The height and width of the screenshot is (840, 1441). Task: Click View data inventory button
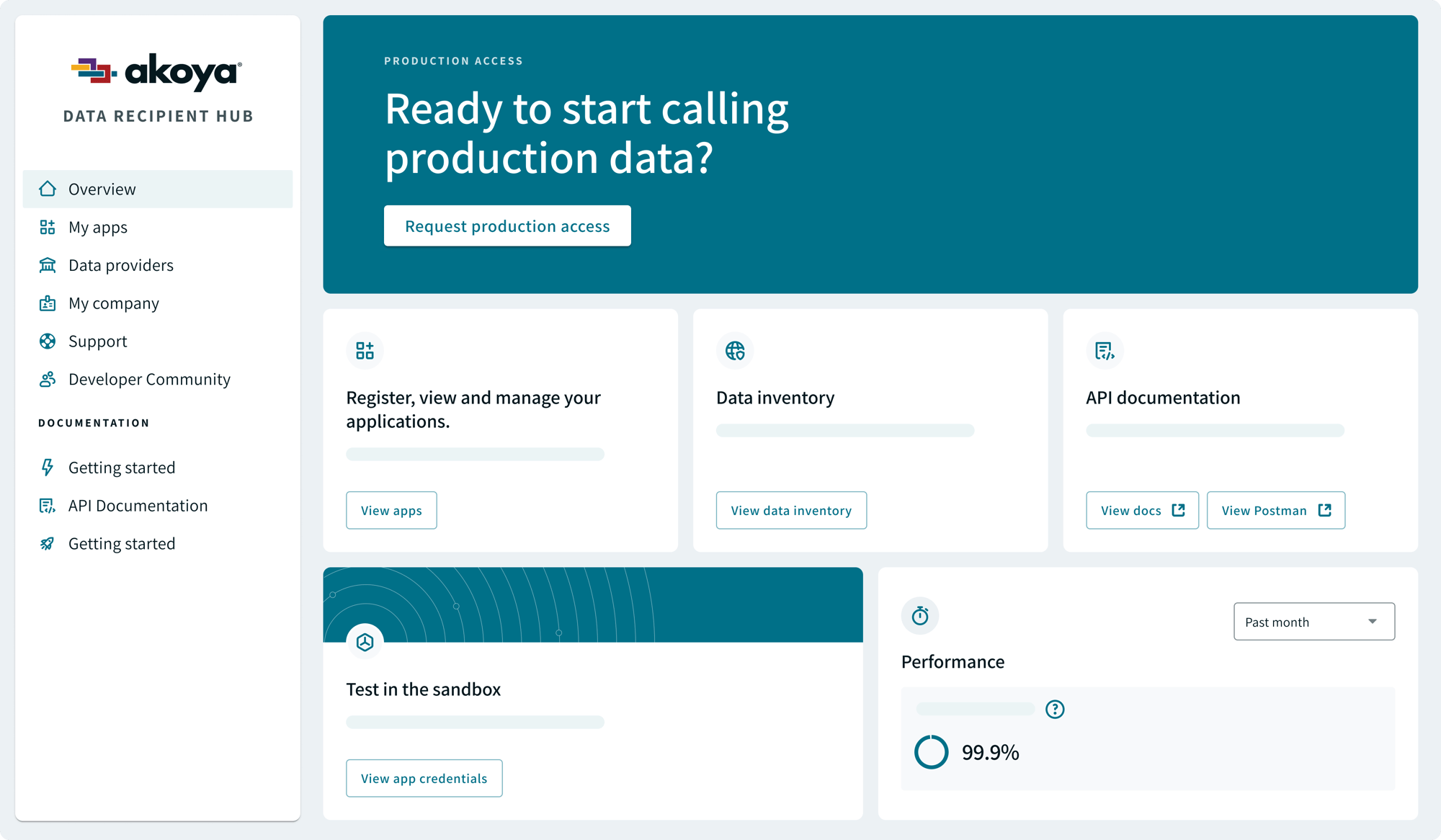791,510
